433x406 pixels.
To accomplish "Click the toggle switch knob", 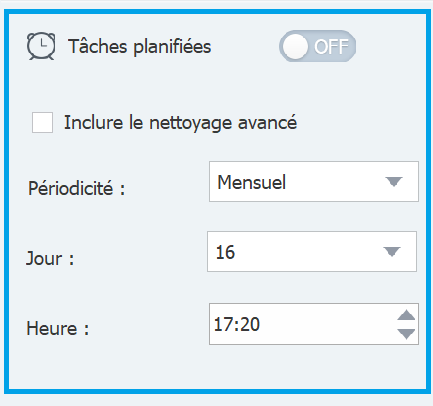I will pyautogui.click(x=295, y=46).
